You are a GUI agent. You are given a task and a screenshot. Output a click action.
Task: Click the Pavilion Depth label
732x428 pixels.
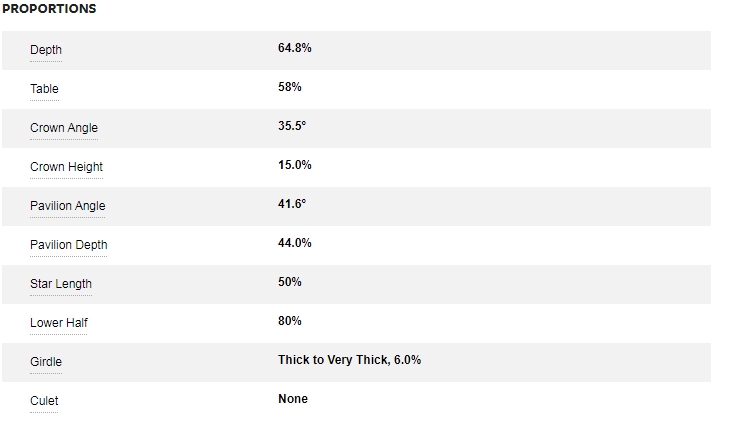[68, 245]
